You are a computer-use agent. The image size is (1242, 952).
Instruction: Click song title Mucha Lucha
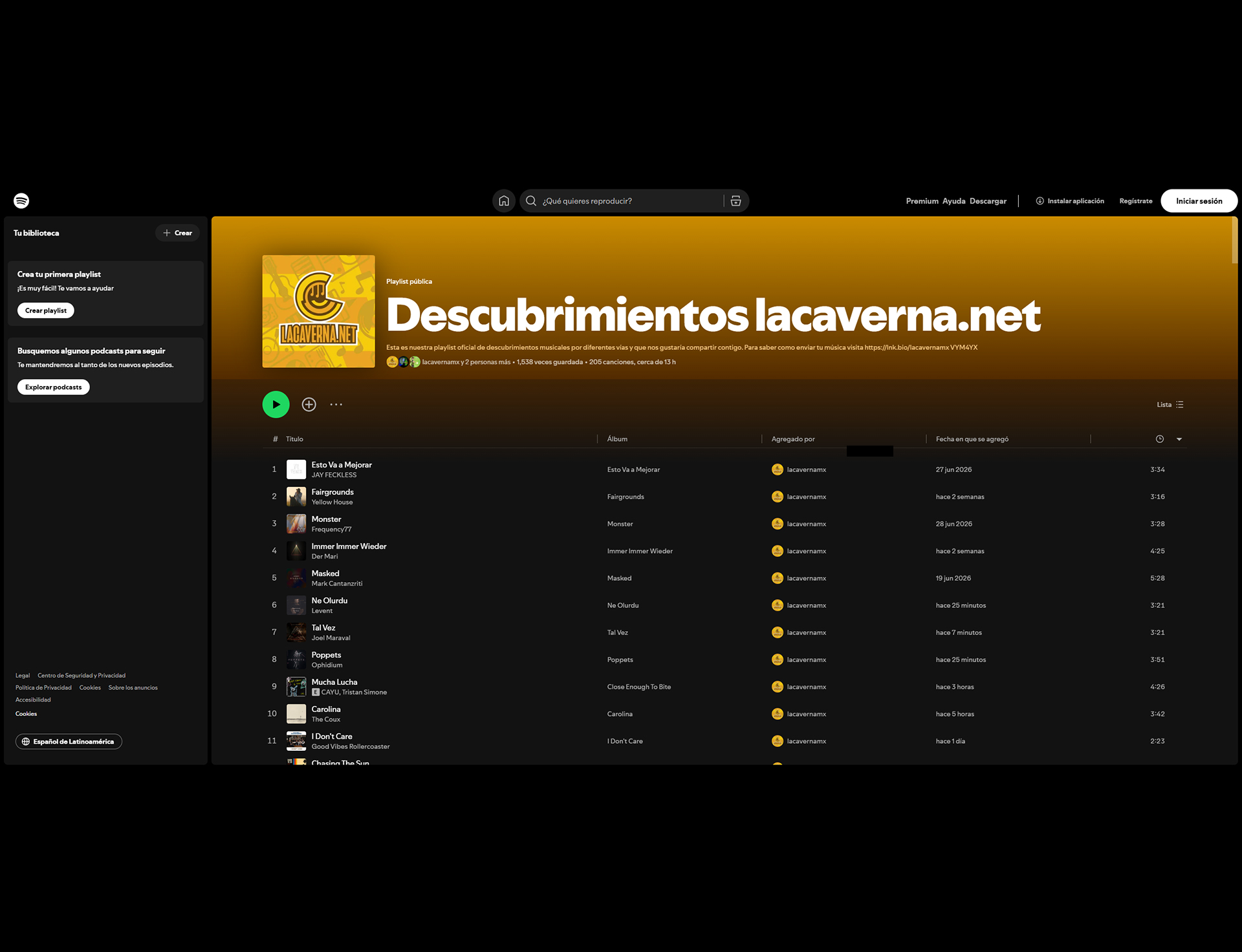[x=334, y=682]
